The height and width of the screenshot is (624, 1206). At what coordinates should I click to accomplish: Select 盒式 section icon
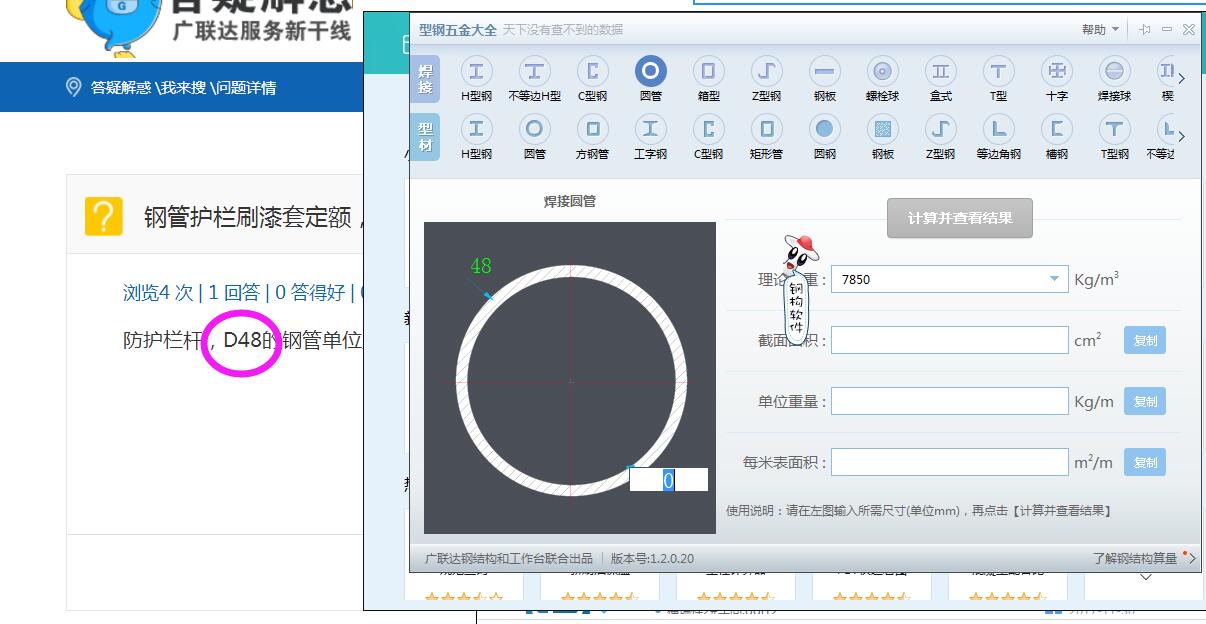click(941, 79)
